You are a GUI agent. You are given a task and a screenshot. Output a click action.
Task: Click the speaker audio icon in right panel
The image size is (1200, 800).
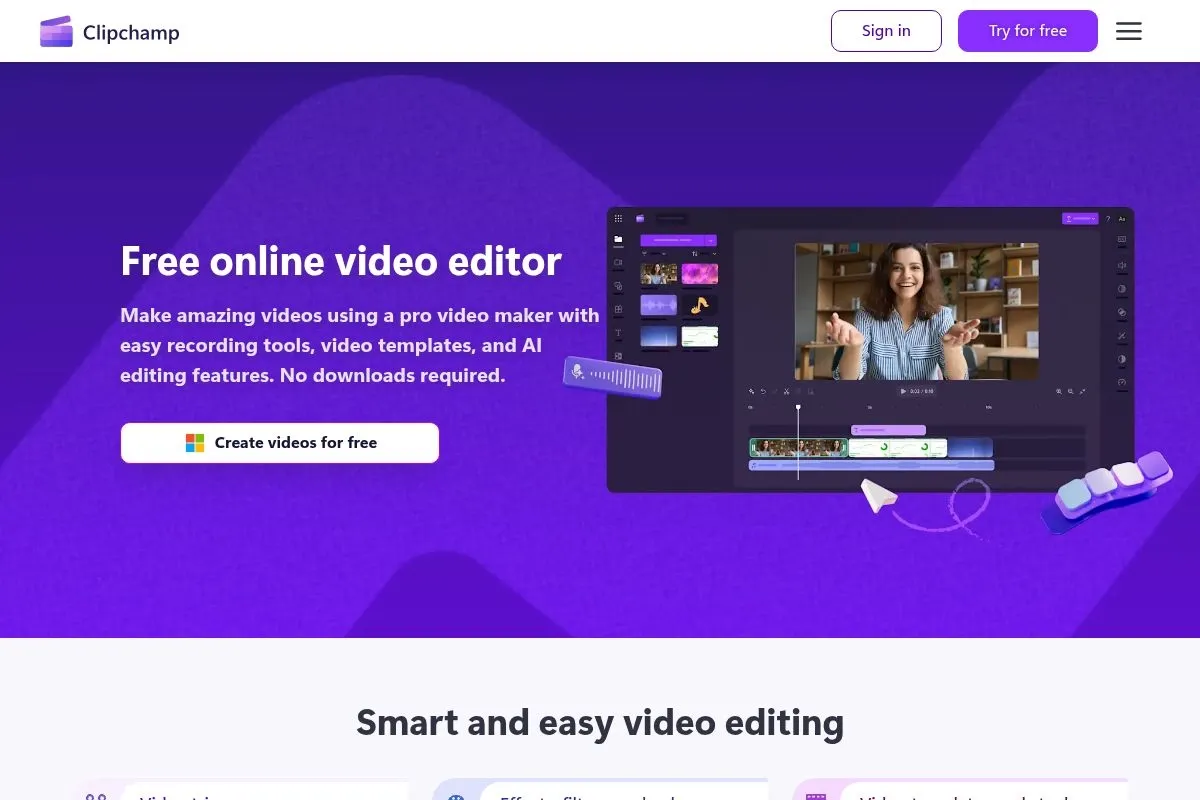click(1121, 265)
